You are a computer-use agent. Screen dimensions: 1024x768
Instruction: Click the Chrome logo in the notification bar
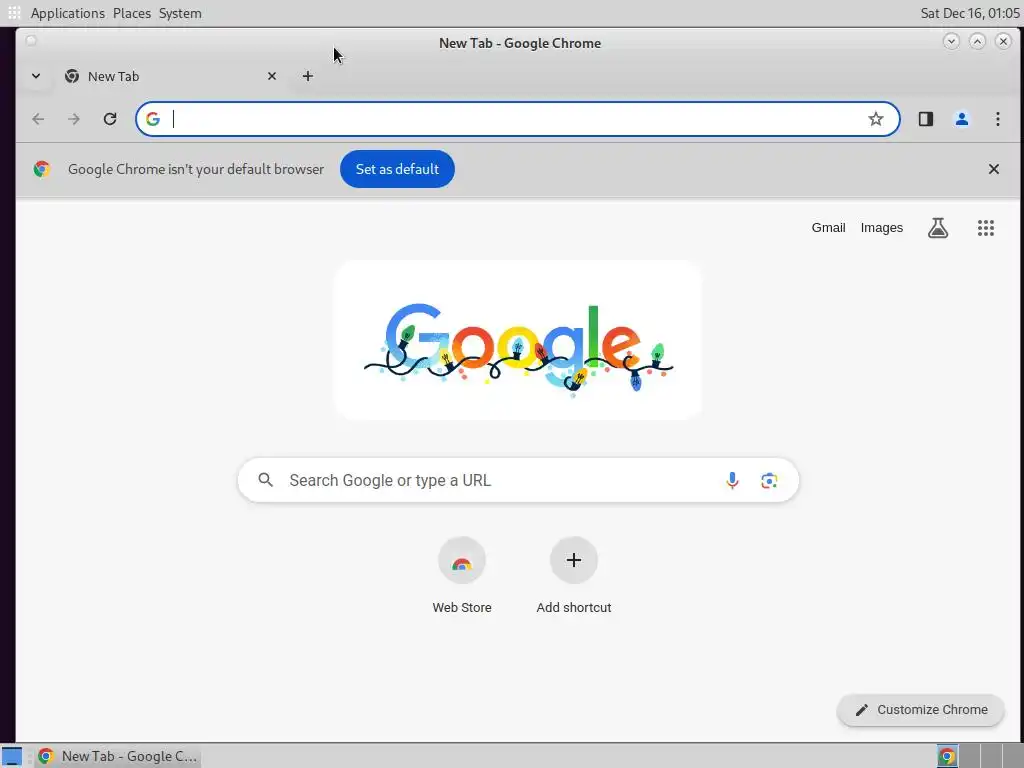(x=42, y=169)
